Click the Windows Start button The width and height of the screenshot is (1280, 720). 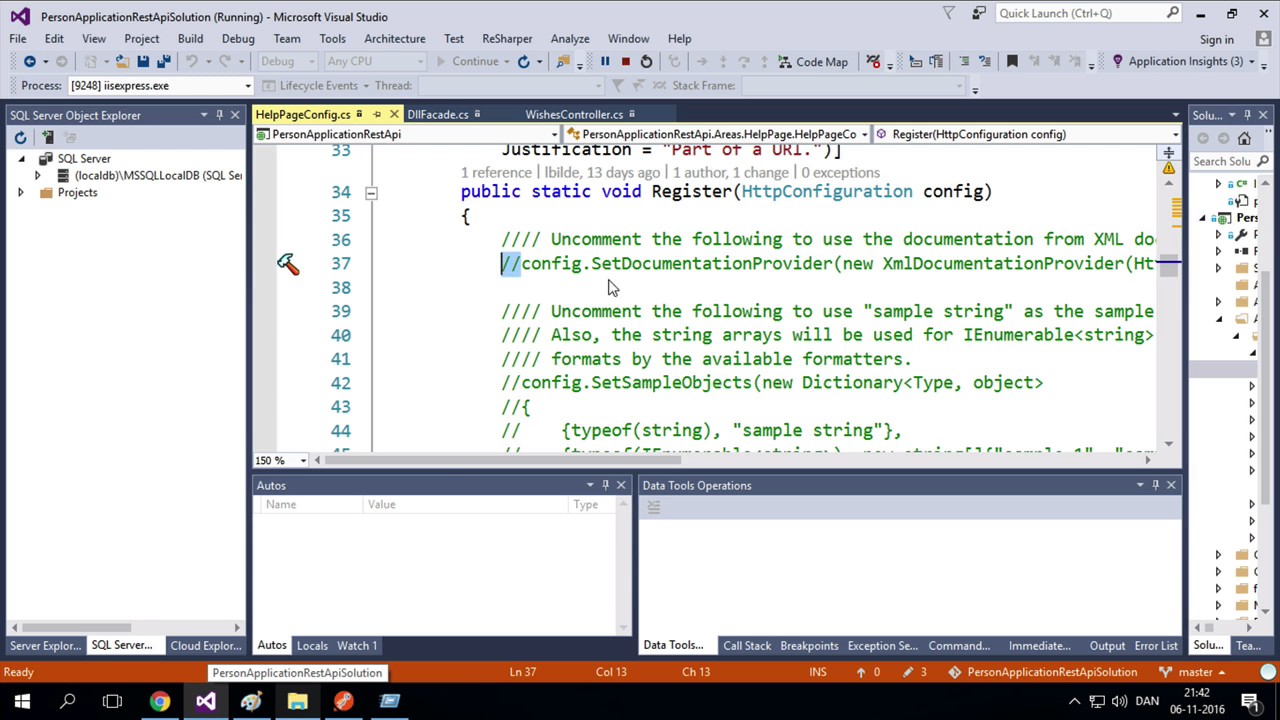(x=22, y=701)
